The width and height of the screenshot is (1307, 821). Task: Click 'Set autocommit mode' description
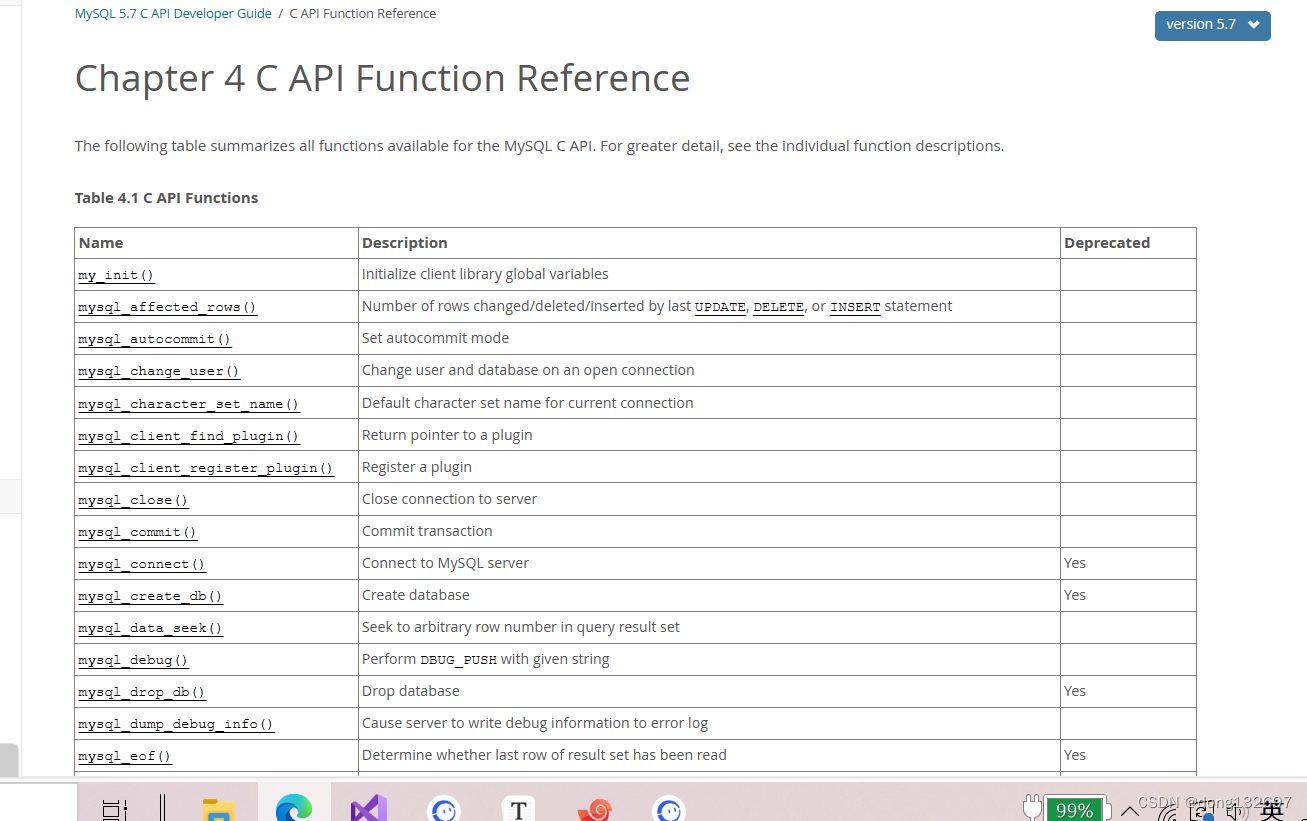(x=435, y=338)
